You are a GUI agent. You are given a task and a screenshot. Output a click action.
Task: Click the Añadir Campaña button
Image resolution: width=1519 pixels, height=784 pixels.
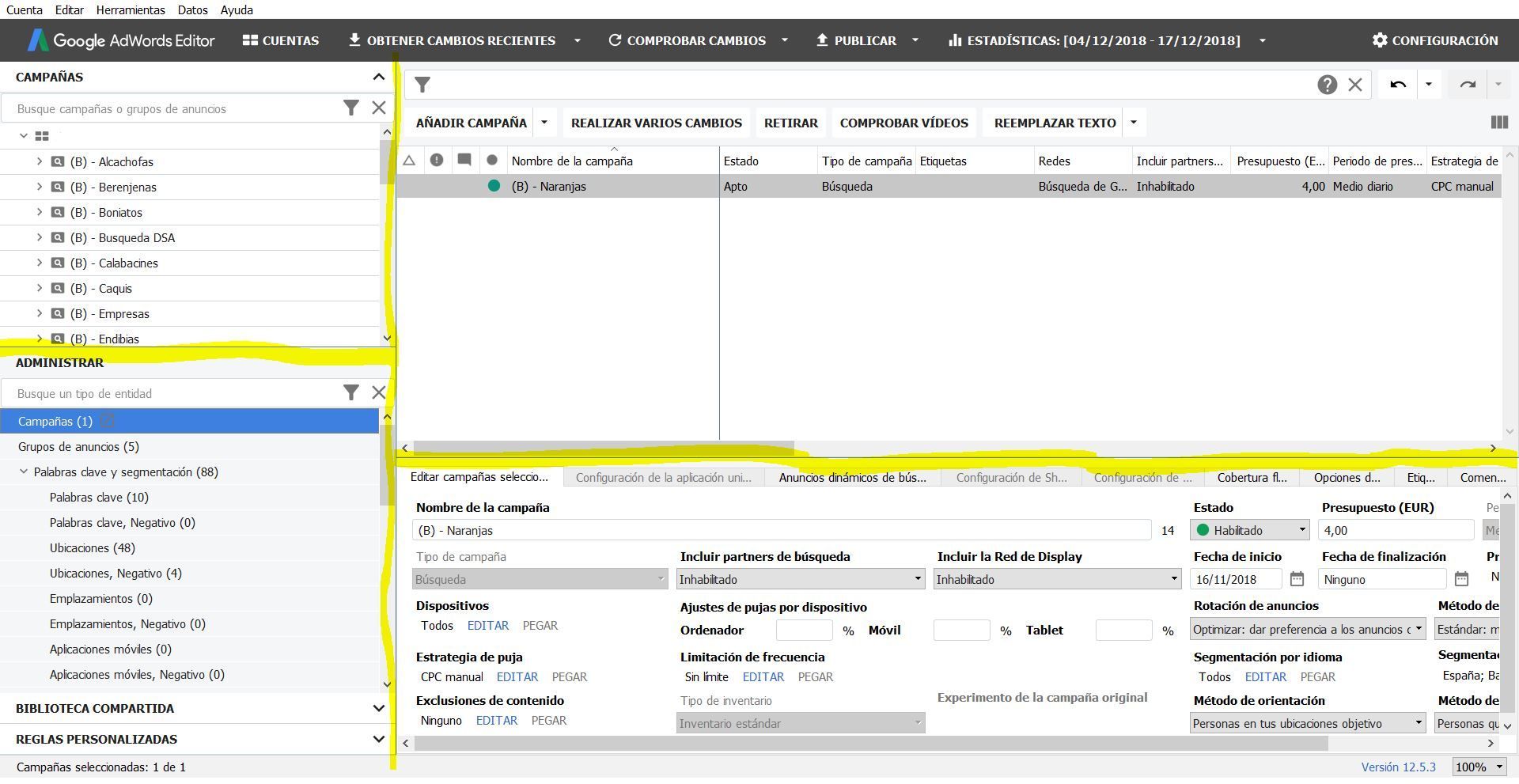click(x=471, y=123)
